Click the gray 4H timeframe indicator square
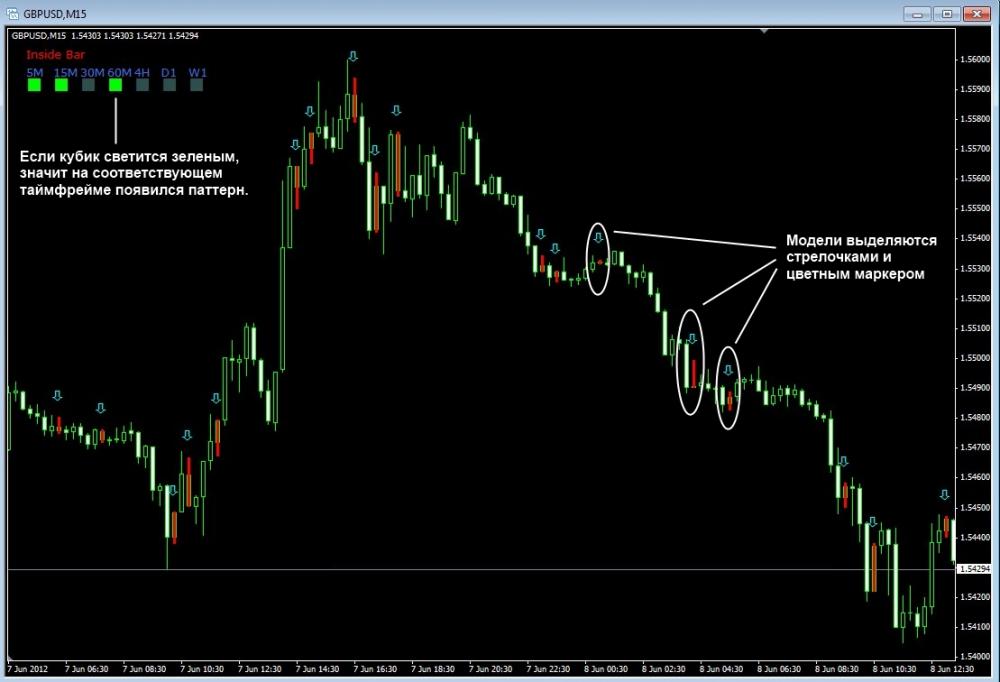The height and width of the screenshot is (682, 1000). tap(142, 84)
